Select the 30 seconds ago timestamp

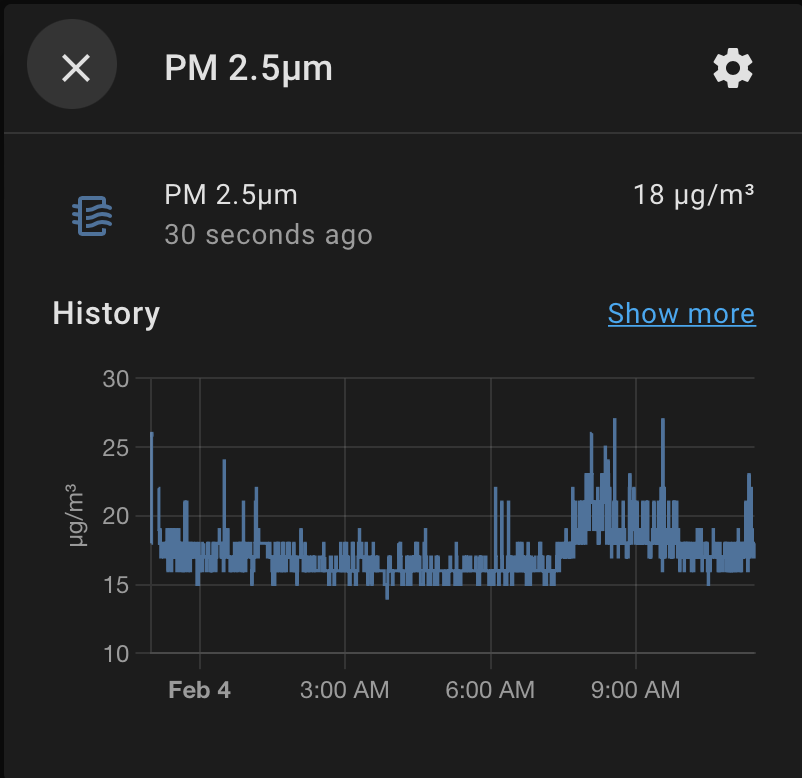pos(268,235)
